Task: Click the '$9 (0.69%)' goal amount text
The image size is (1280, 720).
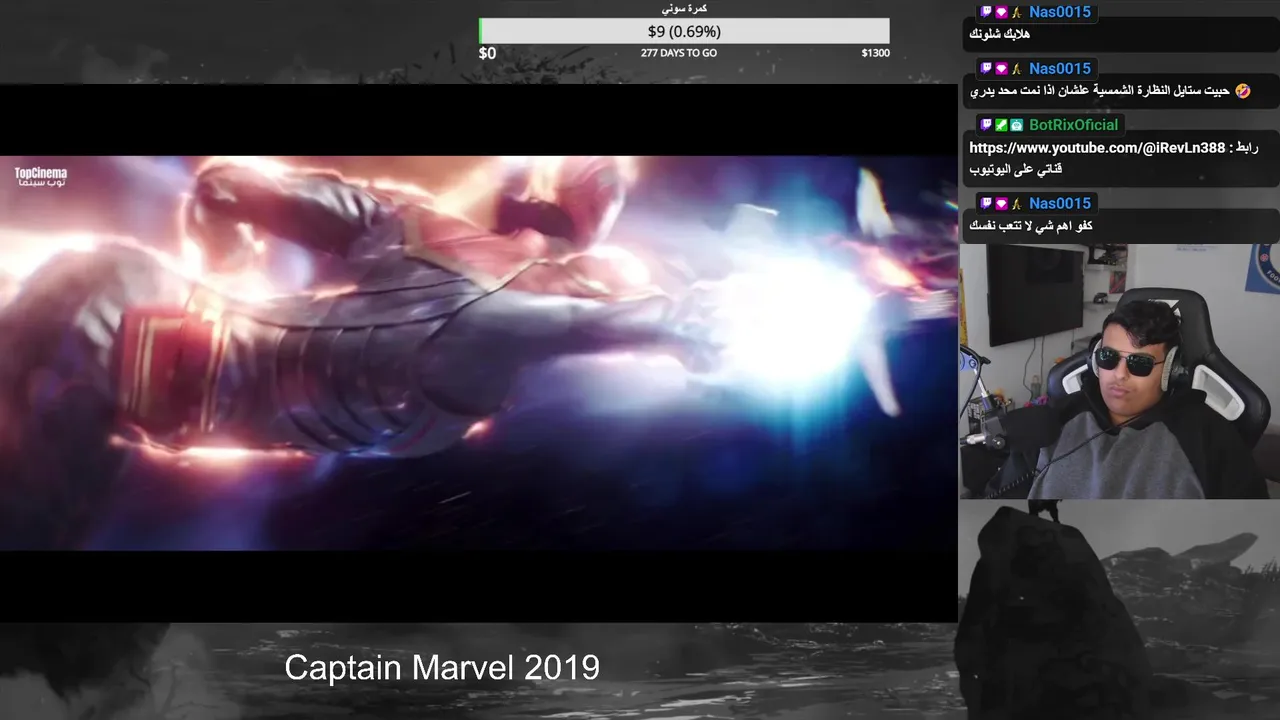Action: pos(684,32)
